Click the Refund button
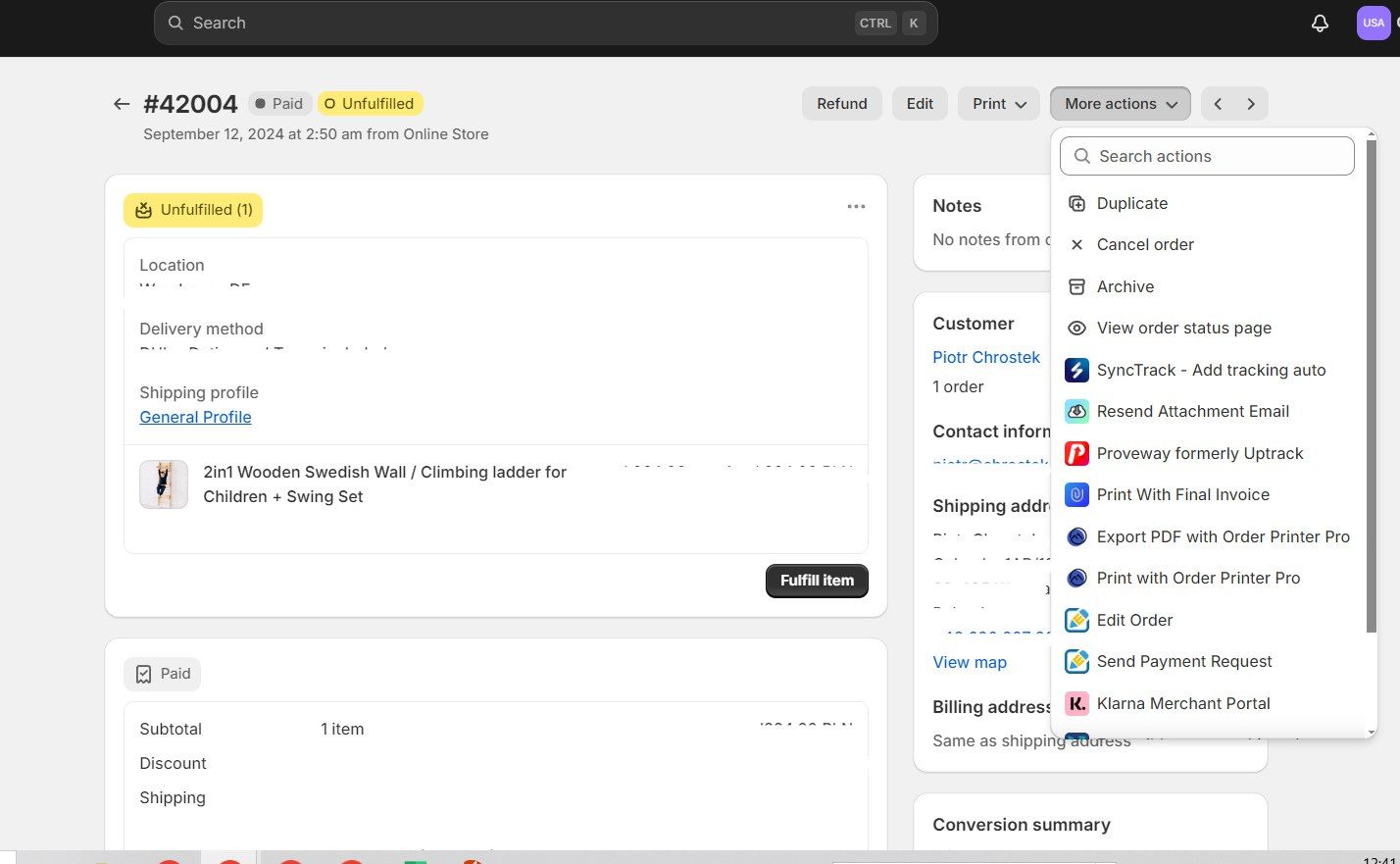This screenshot has height=864, width=1400. (842, 104)
